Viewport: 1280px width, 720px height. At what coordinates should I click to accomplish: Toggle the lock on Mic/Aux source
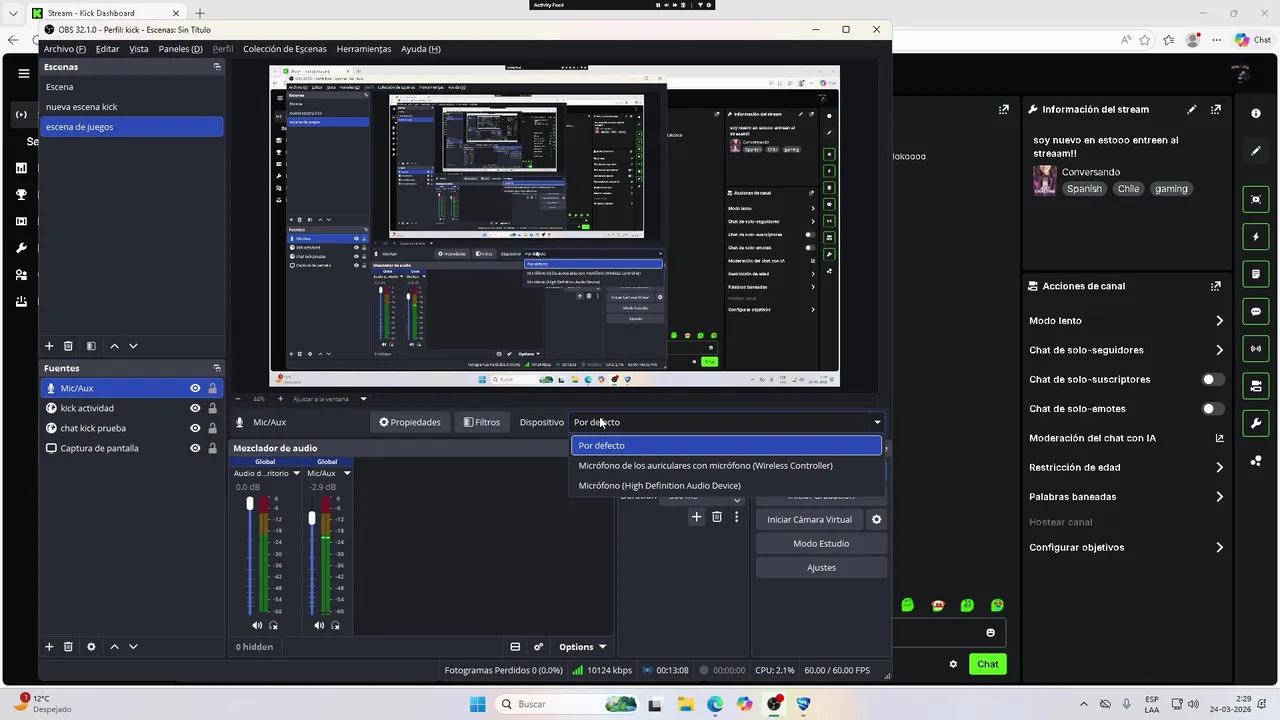(x=212, y=388)
